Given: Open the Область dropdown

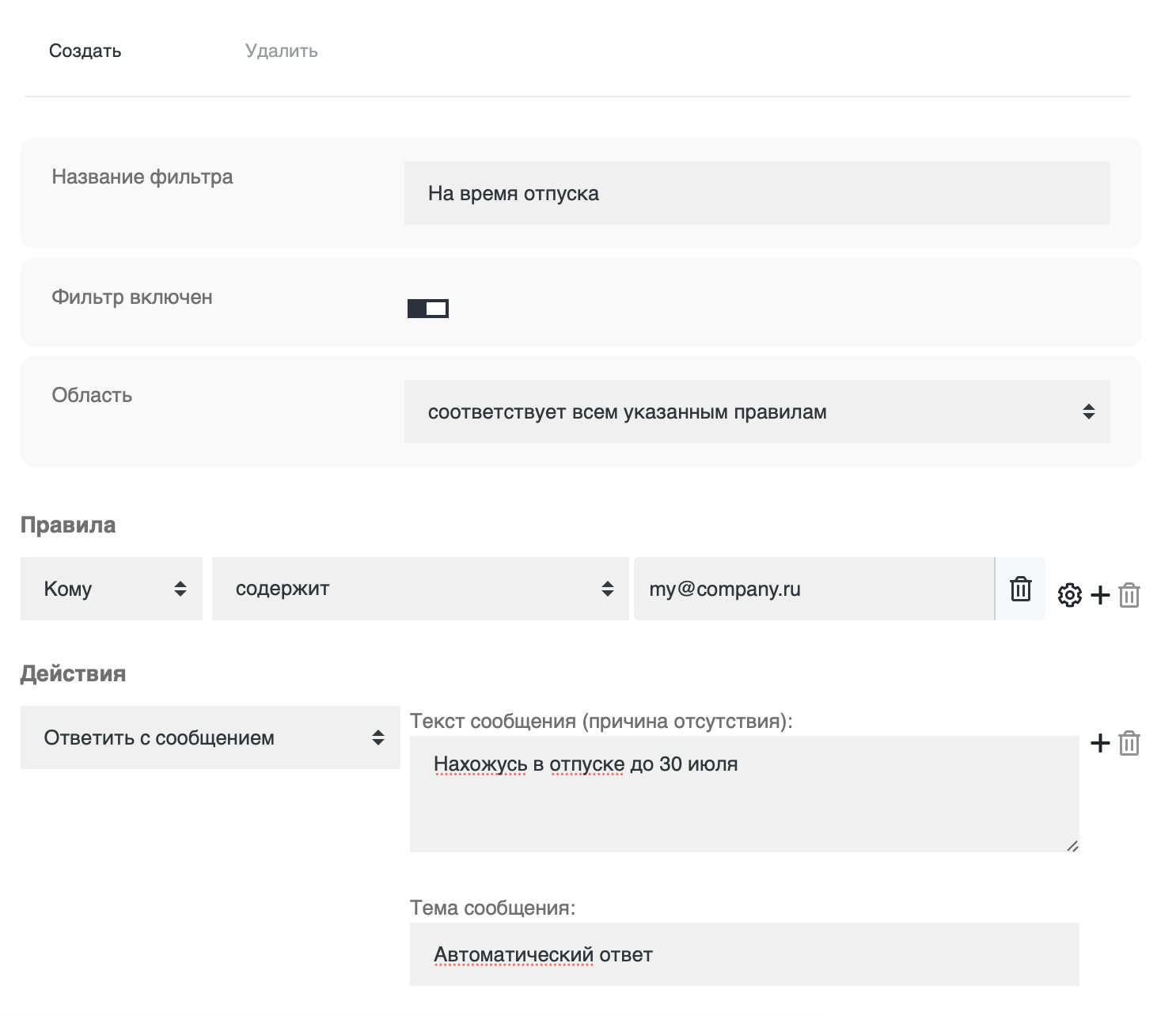Looking at the screenshot, I should (757, 411).
